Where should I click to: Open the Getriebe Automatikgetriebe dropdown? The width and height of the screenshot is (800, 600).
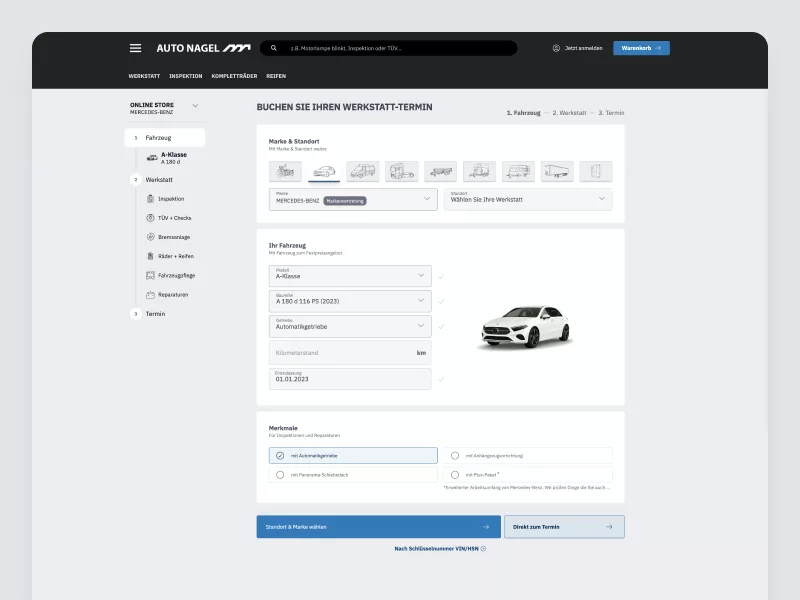click(350, 327)
